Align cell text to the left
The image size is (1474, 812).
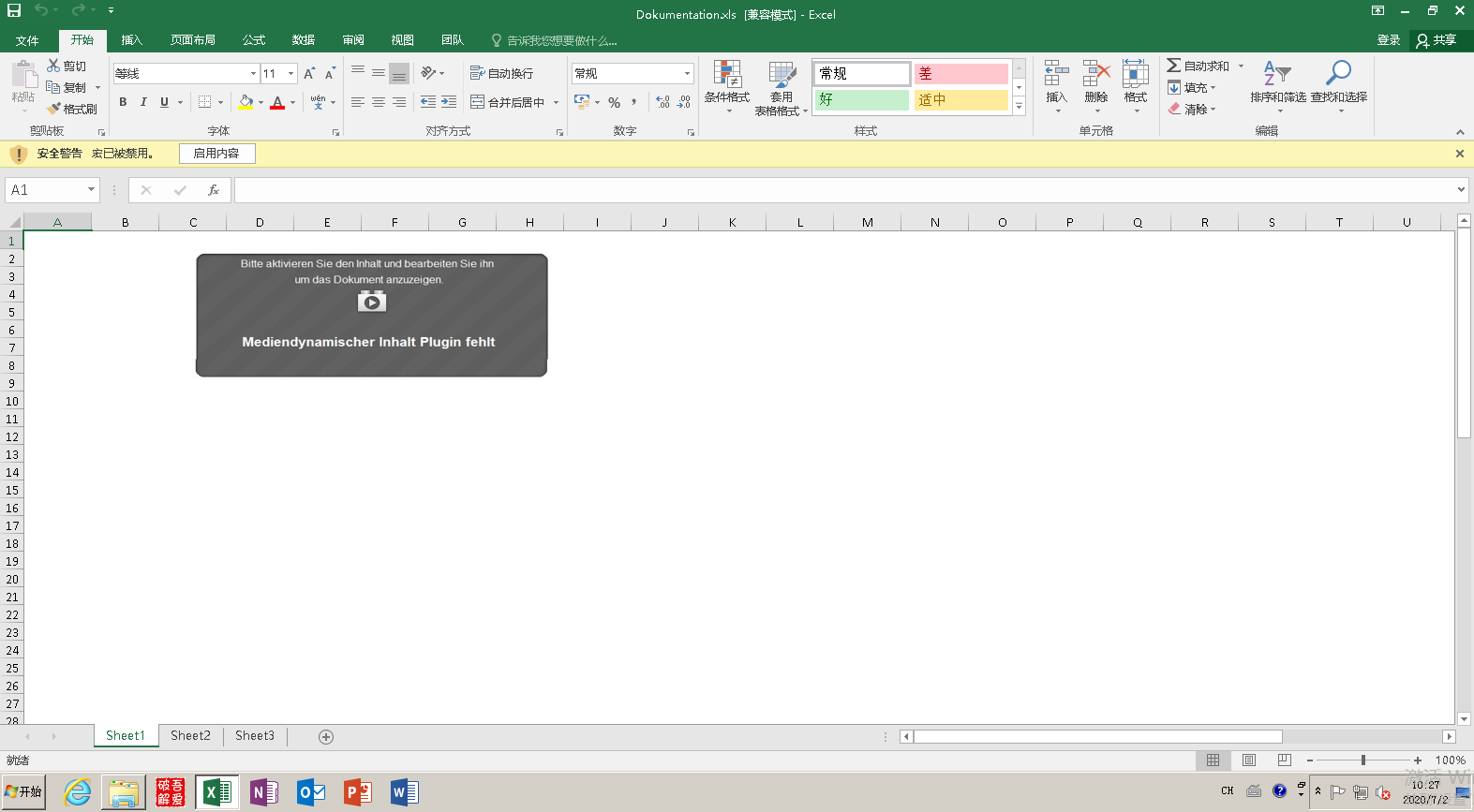(358, 102)
